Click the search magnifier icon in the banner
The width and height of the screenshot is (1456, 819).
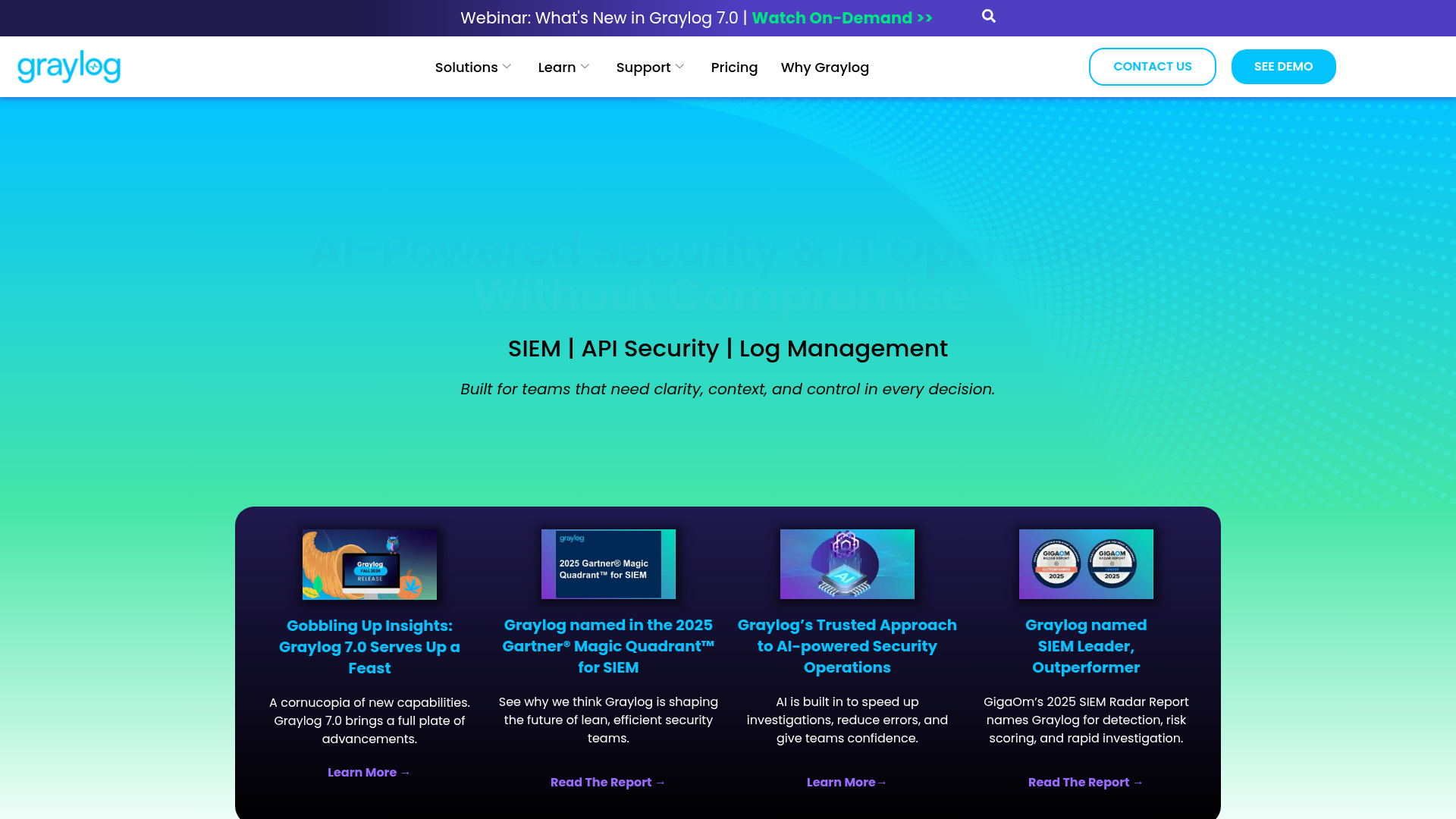(988, 16)
